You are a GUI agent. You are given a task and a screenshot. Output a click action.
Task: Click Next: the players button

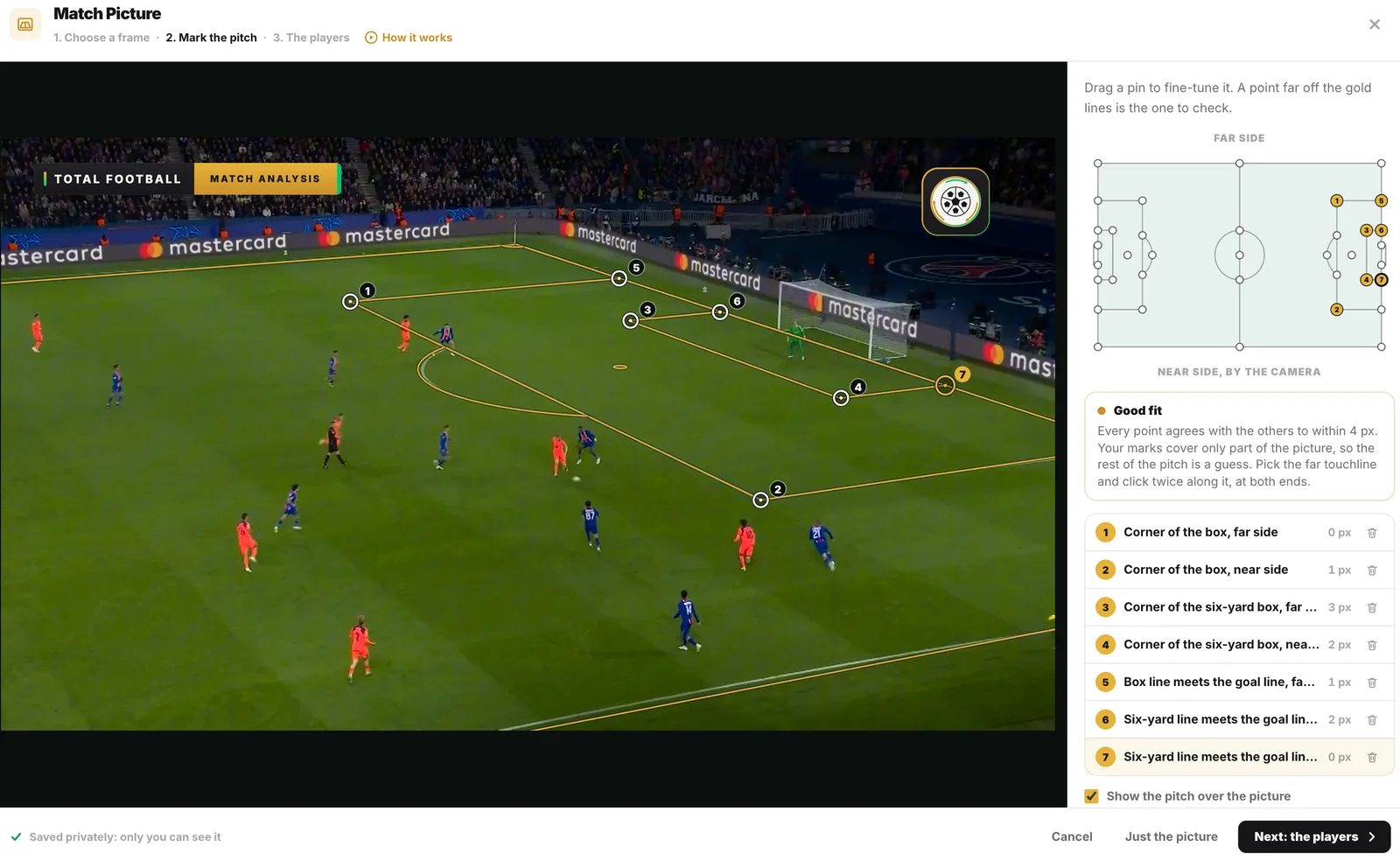[1314, 836]
